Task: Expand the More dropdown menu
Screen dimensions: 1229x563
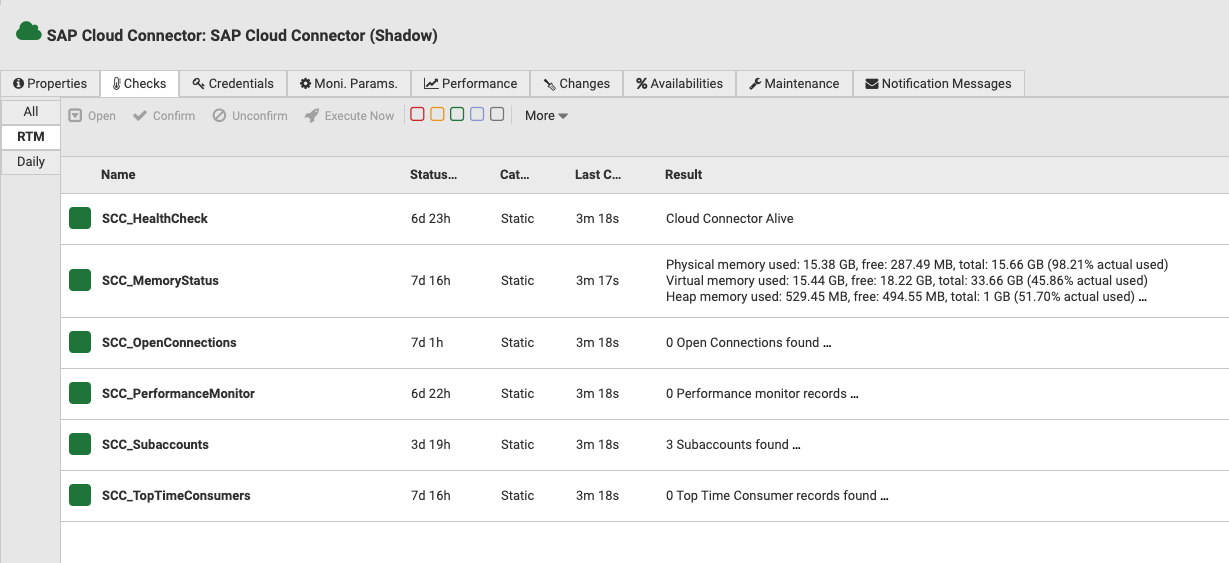Action: [546, 116]
